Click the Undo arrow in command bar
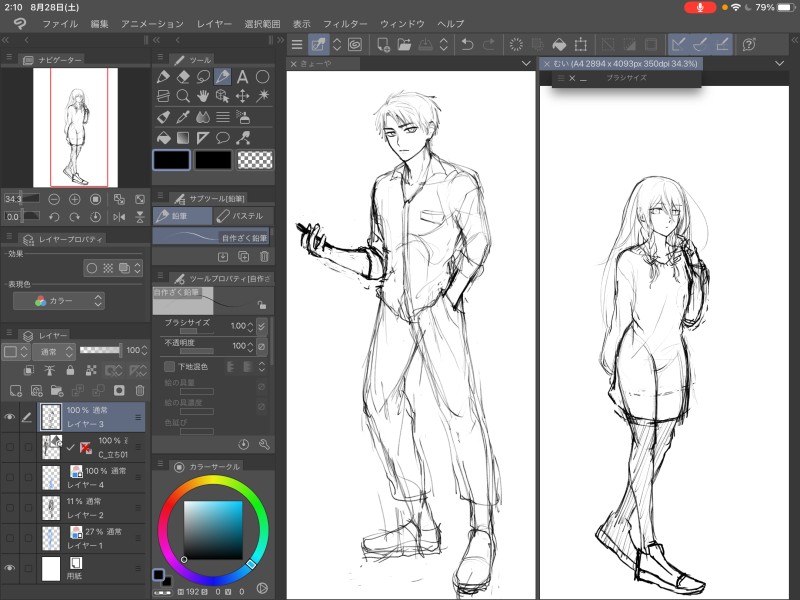The image size is (800, 600). [467, 44]
